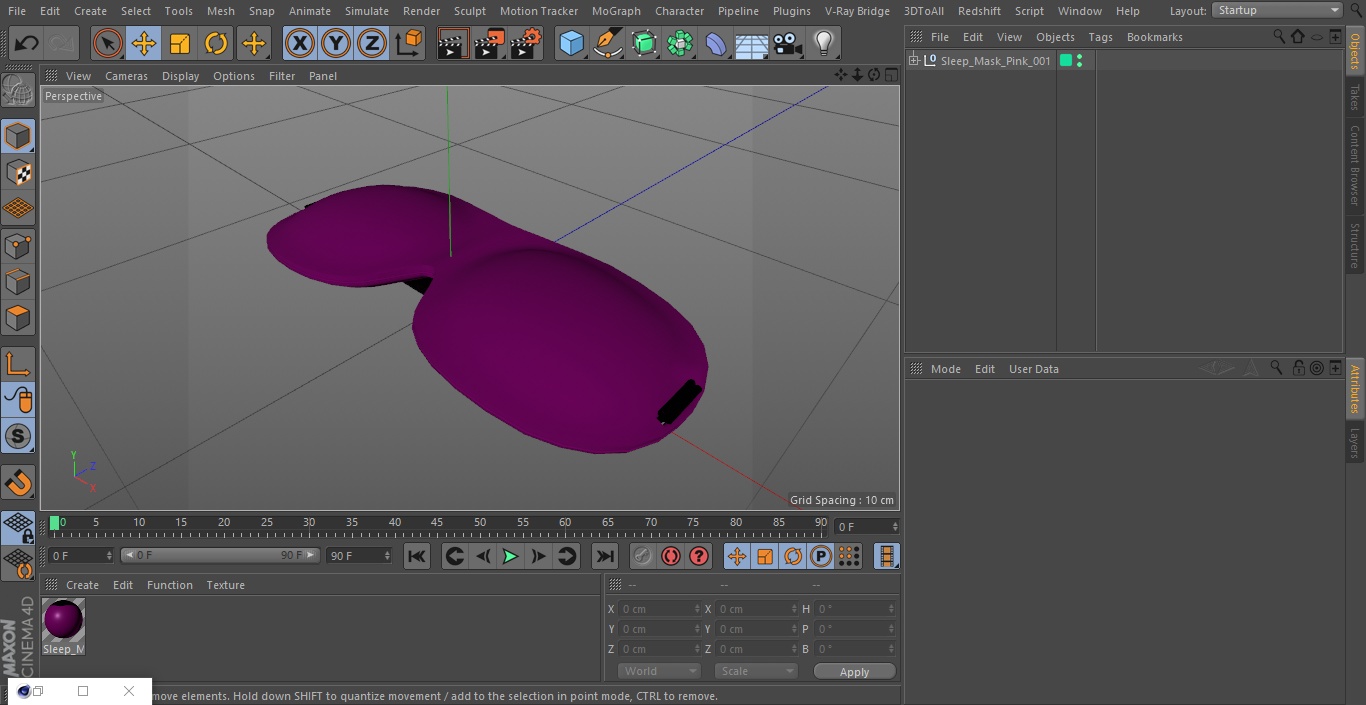Viewport: 1366px width, 705px height.
Task: Switch to the Takes side tab
Action: [x=1355, y=97]
